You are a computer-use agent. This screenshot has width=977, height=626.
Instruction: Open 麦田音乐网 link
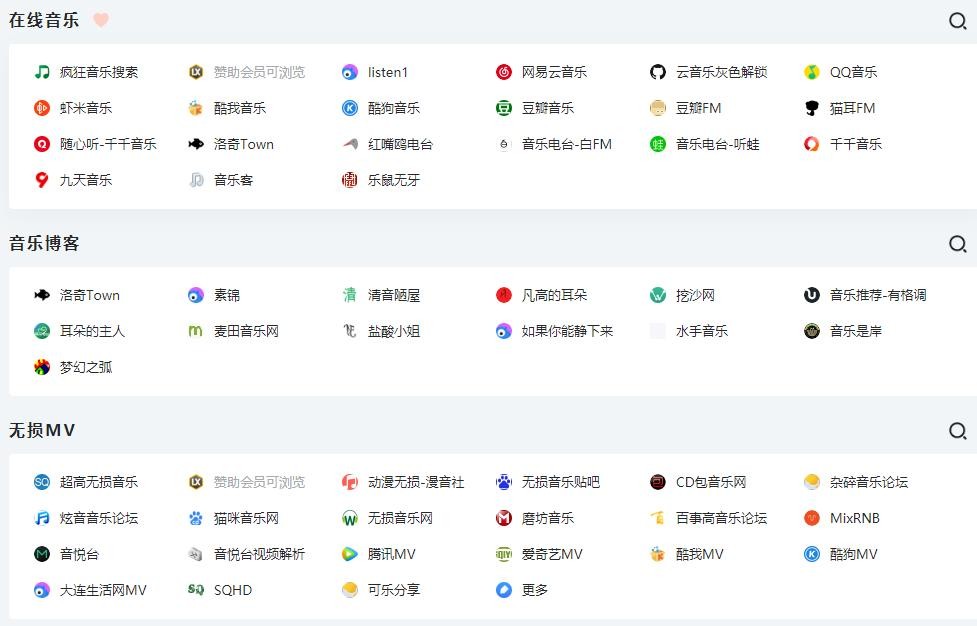(246, 331)
